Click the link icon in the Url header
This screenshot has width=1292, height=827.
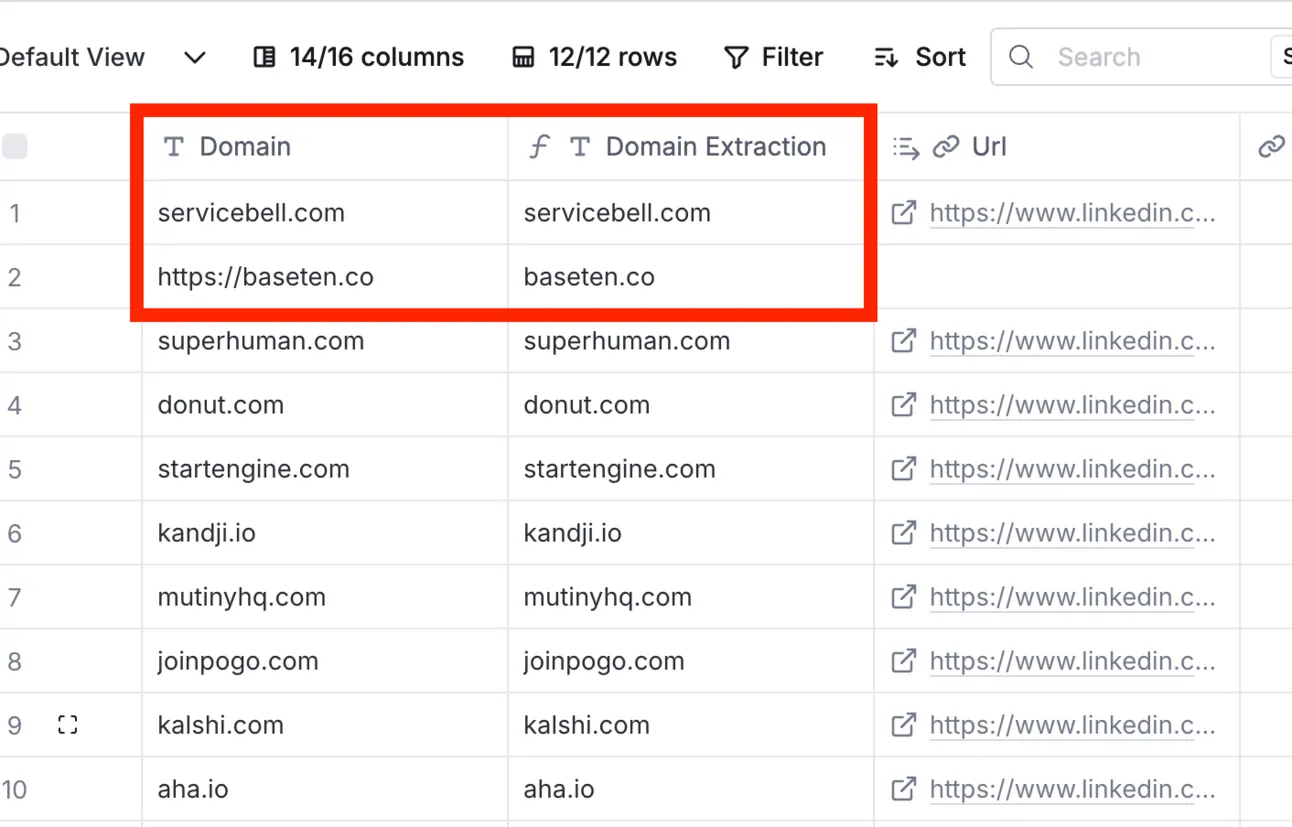(x=945, y=147)
